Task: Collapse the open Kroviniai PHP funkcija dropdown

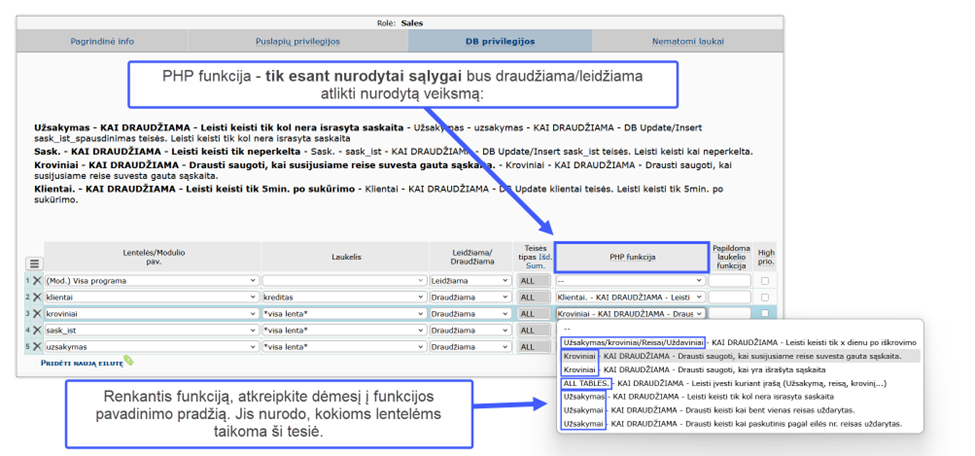Action: click(x=631, y=314)
